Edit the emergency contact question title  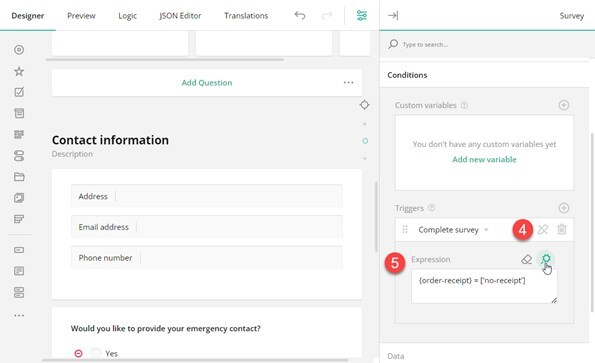165,328
